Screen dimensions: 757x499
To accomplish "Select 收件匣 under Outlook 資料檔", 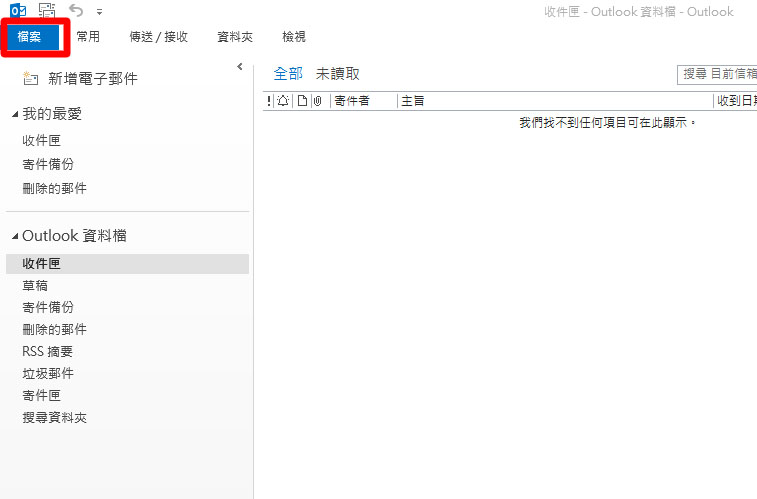I will point(127,264).
